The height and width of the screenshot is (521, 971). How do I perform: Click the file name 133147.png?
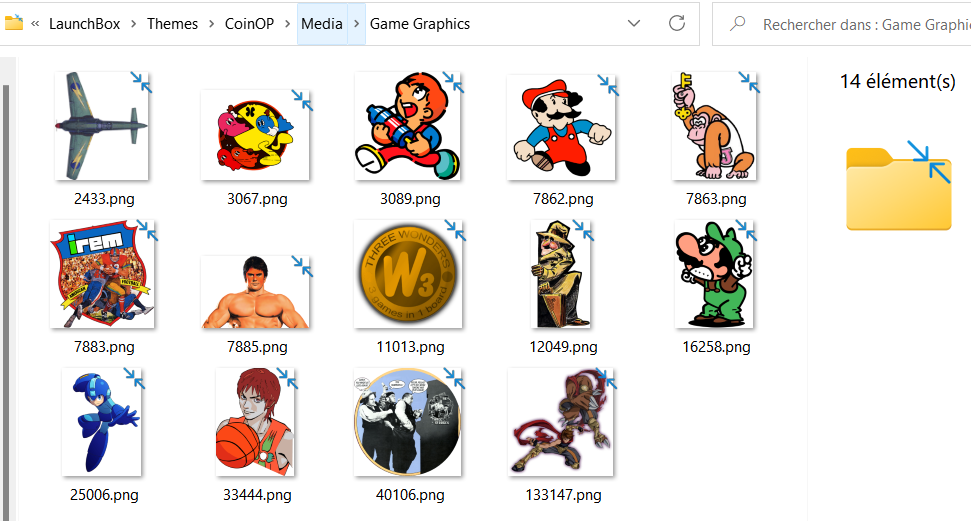563,495
